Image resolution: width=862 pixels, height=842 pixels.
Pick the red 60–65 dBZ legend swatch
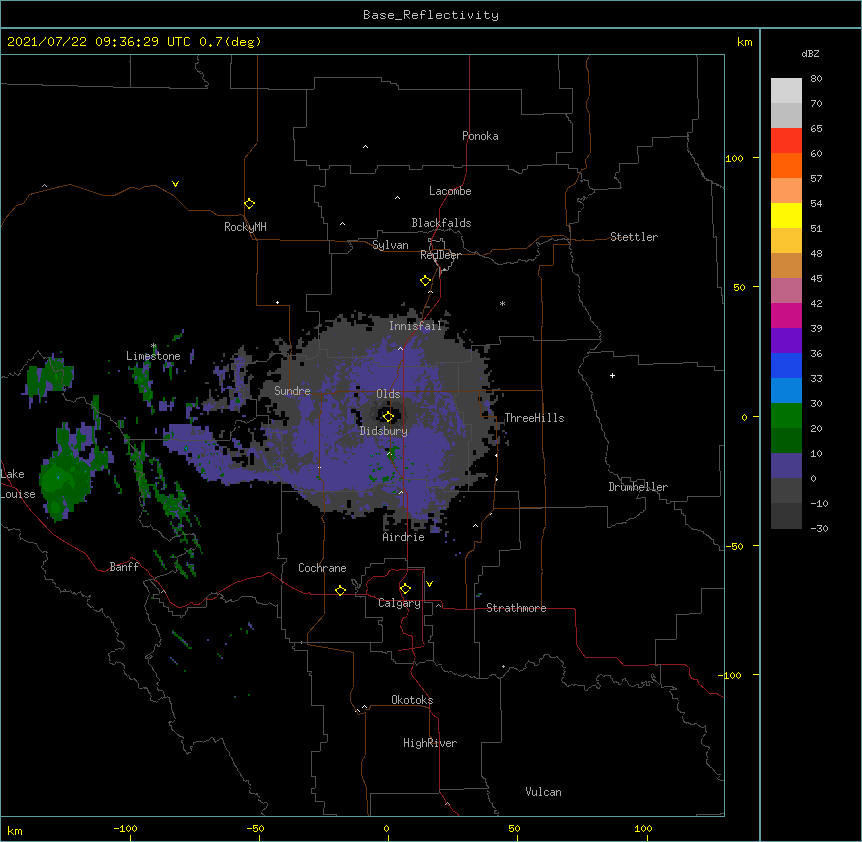tap(786, 141)
